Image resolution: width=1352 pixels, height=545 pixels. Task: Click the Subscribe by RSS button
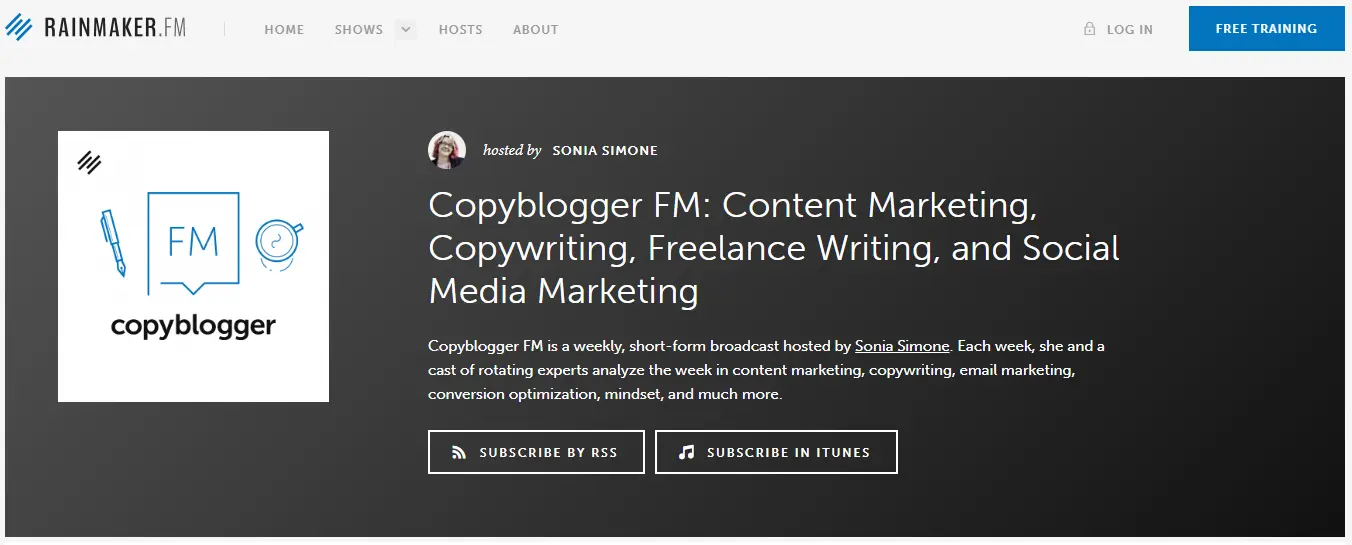point(536,452)
